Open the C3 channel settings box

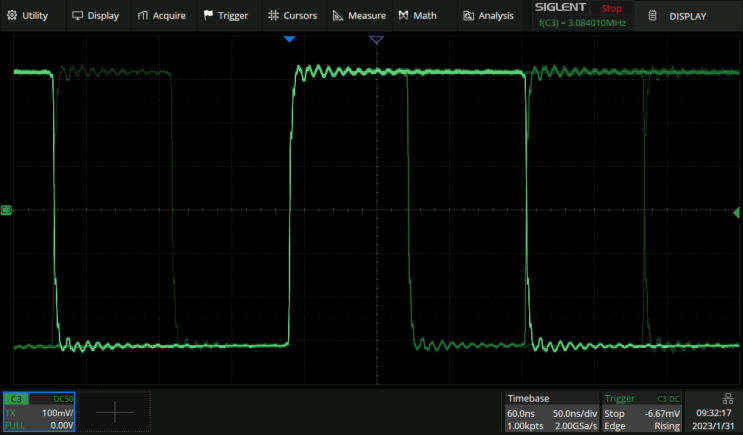click(x=38, y=411)
